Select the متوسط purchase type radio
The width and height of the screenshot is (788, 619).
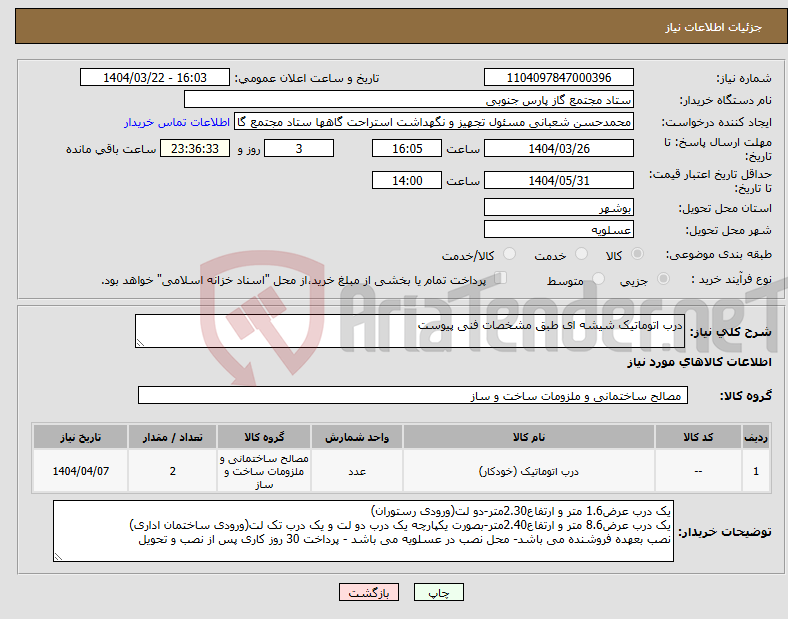coord(598,279)
